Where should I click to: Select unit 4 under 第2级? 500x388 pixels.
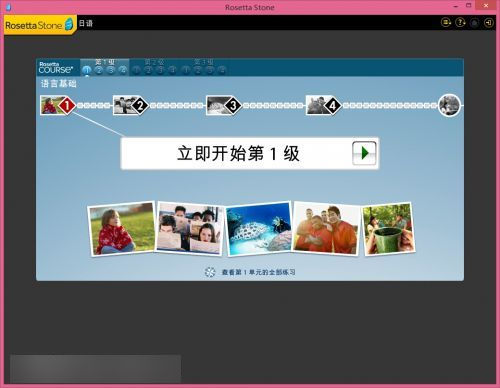(x=172, y=70)
